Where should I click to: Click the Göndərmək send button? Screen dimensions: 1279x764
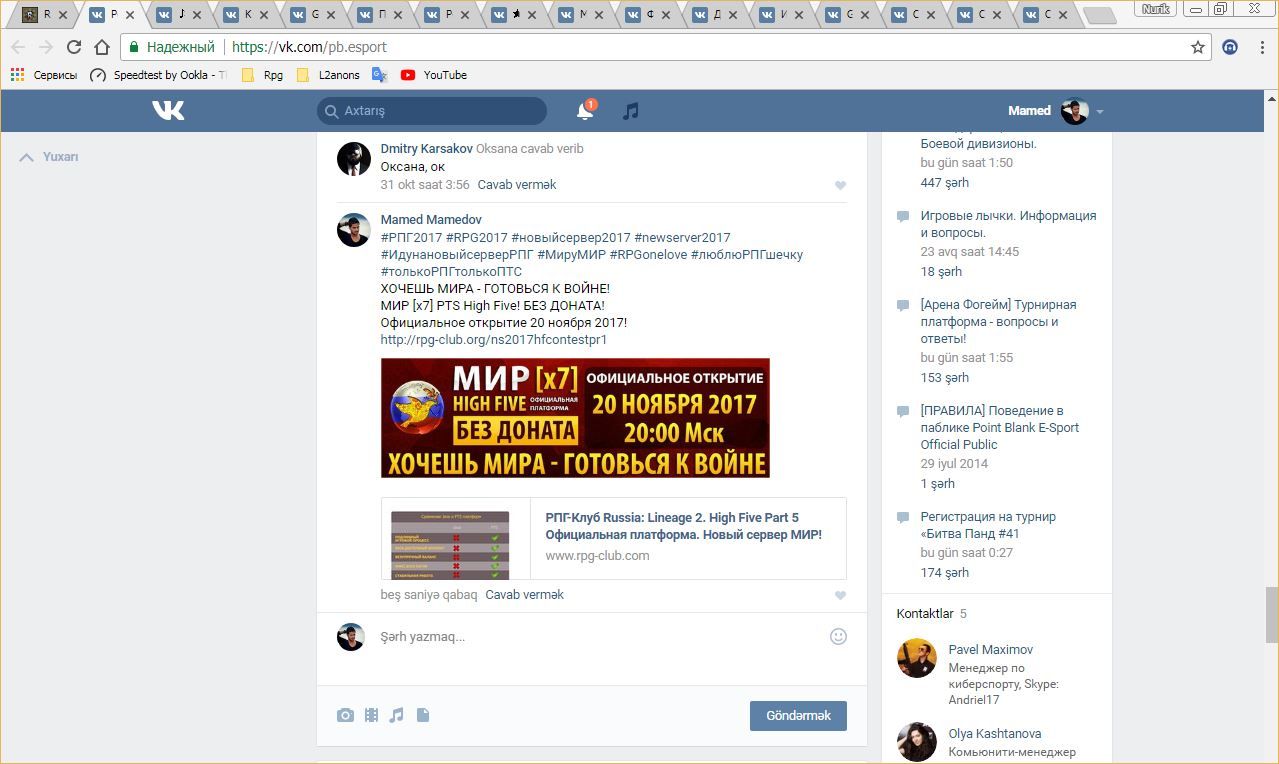click(798, 716)
